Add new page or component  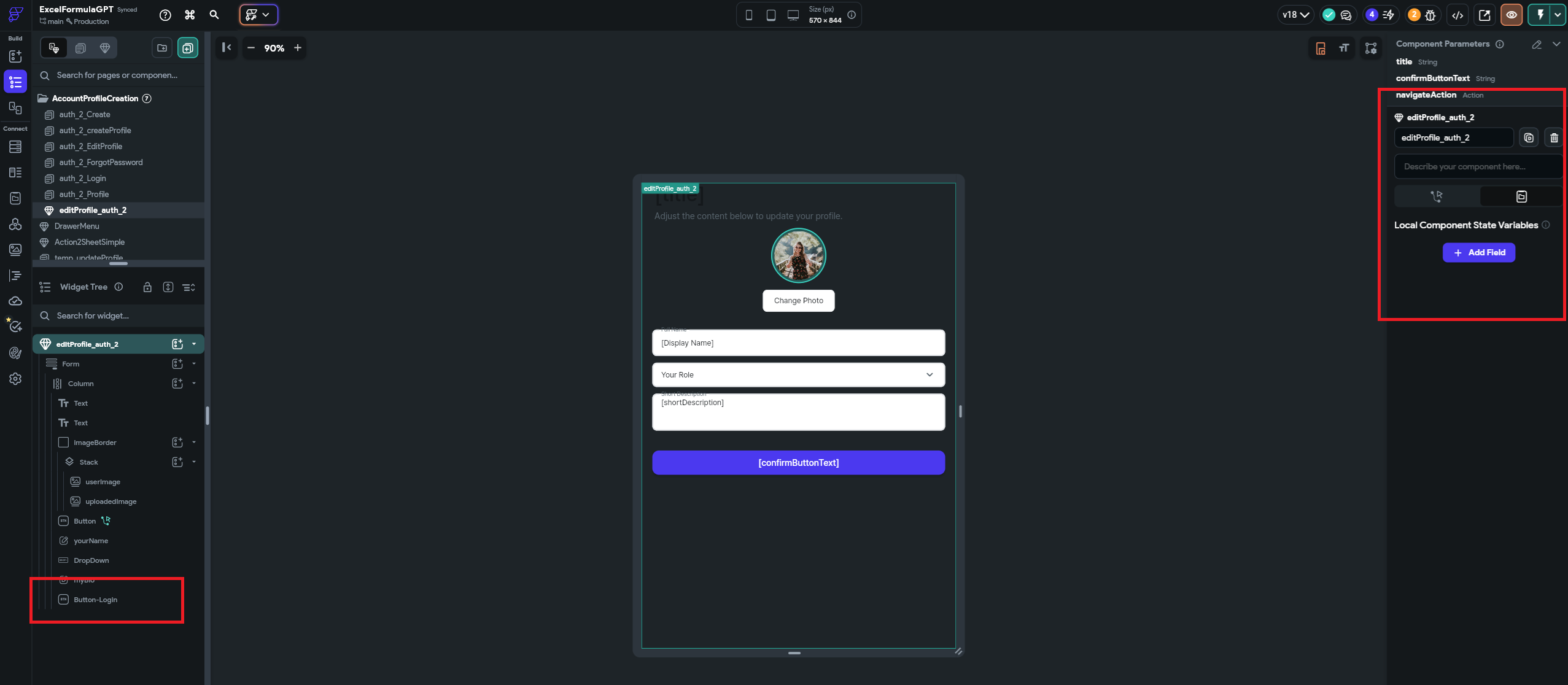tap(188, 48)
